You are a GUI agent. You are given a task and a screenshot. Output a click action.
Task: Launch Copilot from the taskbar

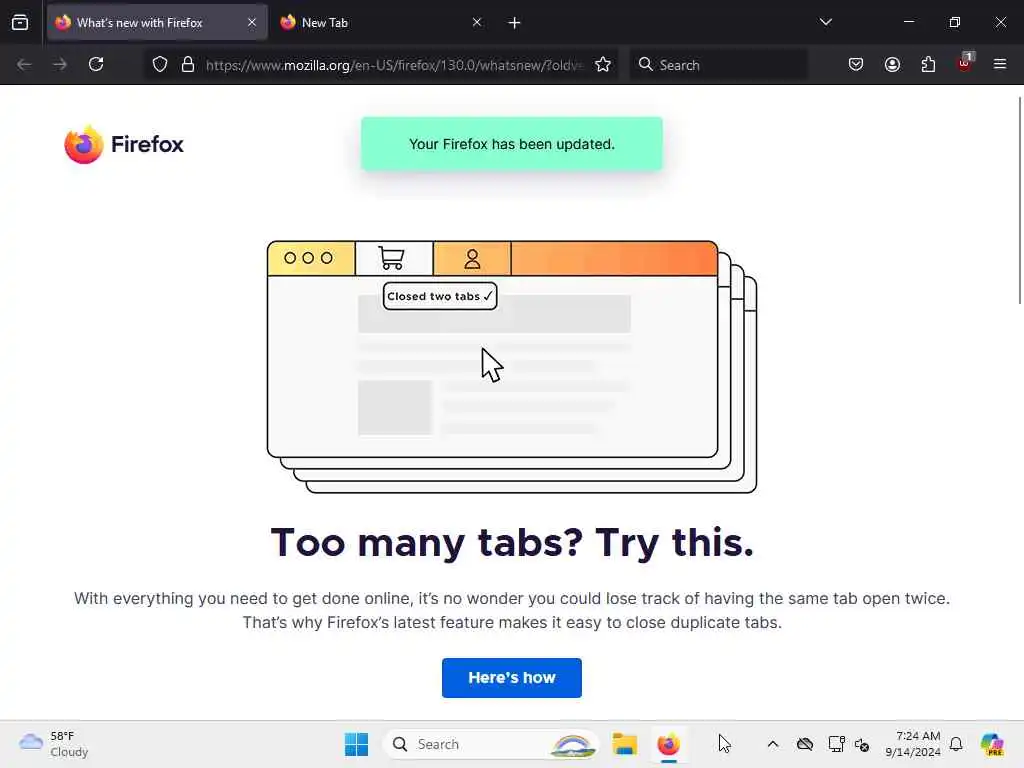(x=992, y=744)
